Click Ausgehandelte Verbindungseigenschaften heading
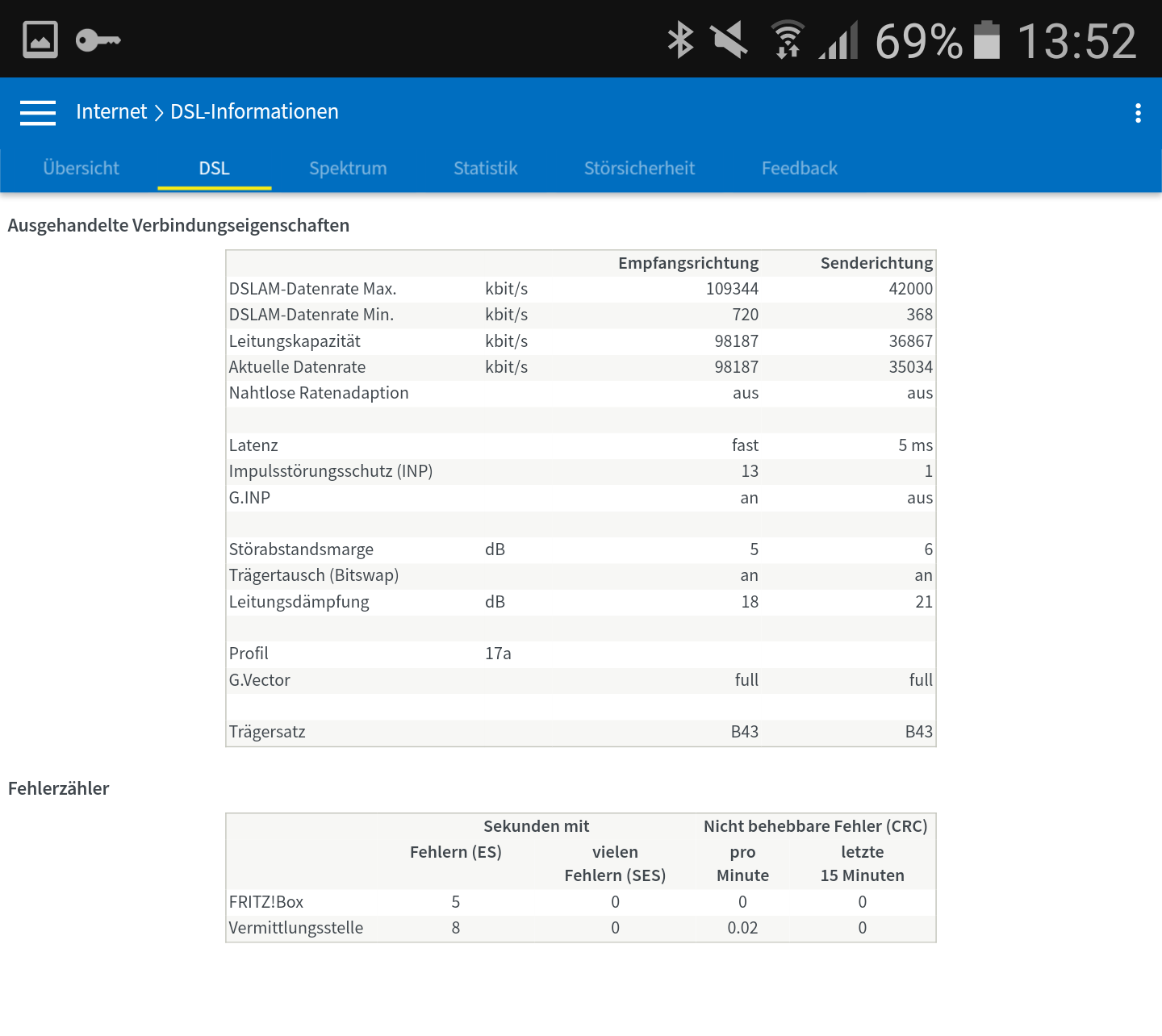This screenshot has width=1162, height=1036. [x=178, y=225]
